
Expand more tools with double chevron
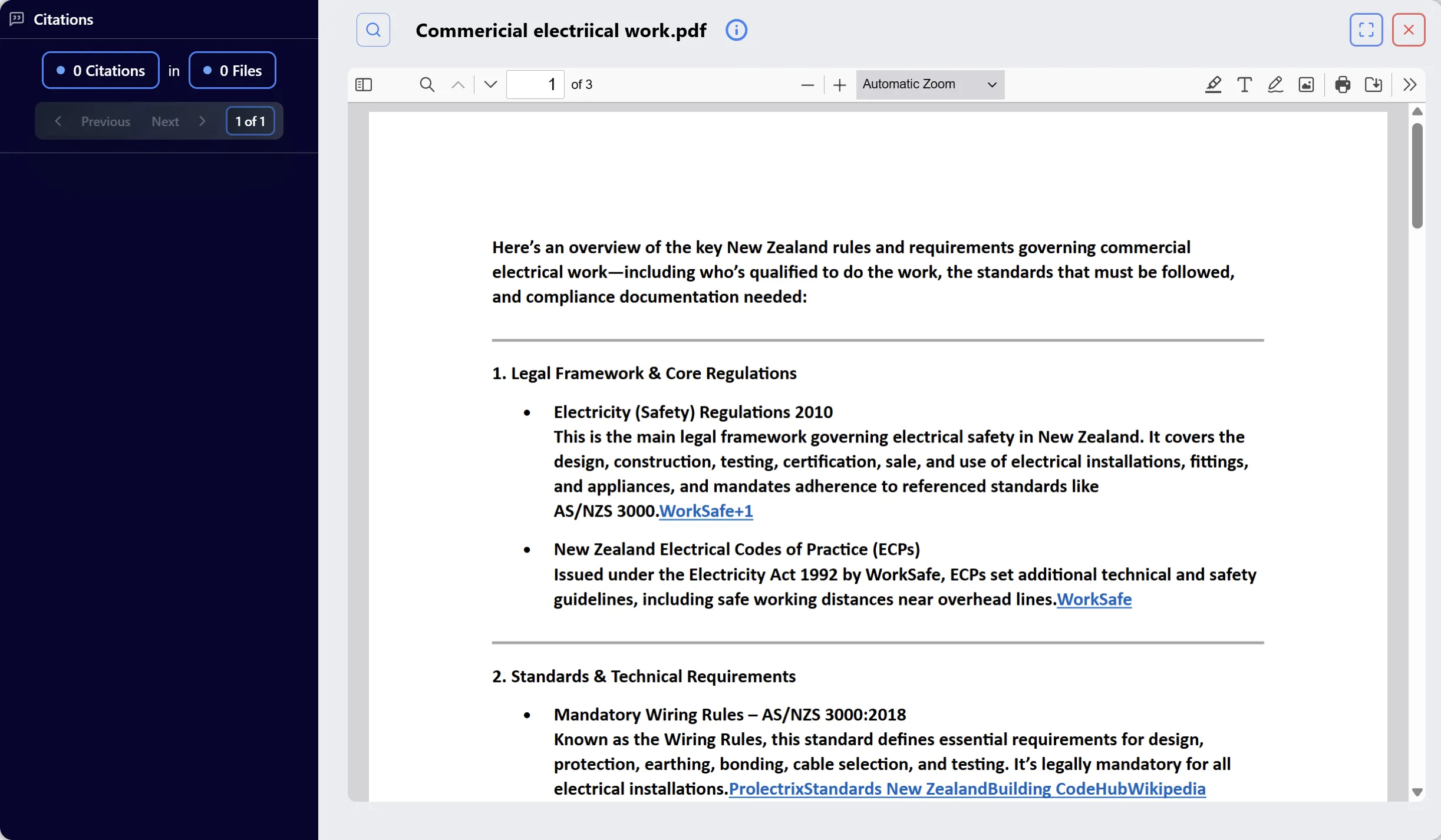click(x=1409, y=84)
